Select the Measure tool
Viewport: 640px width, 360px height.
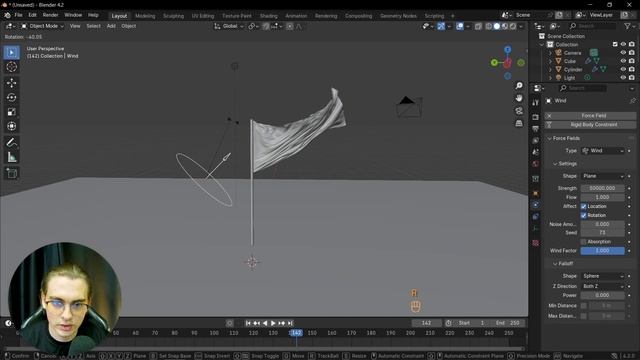(x=11, y=157)
